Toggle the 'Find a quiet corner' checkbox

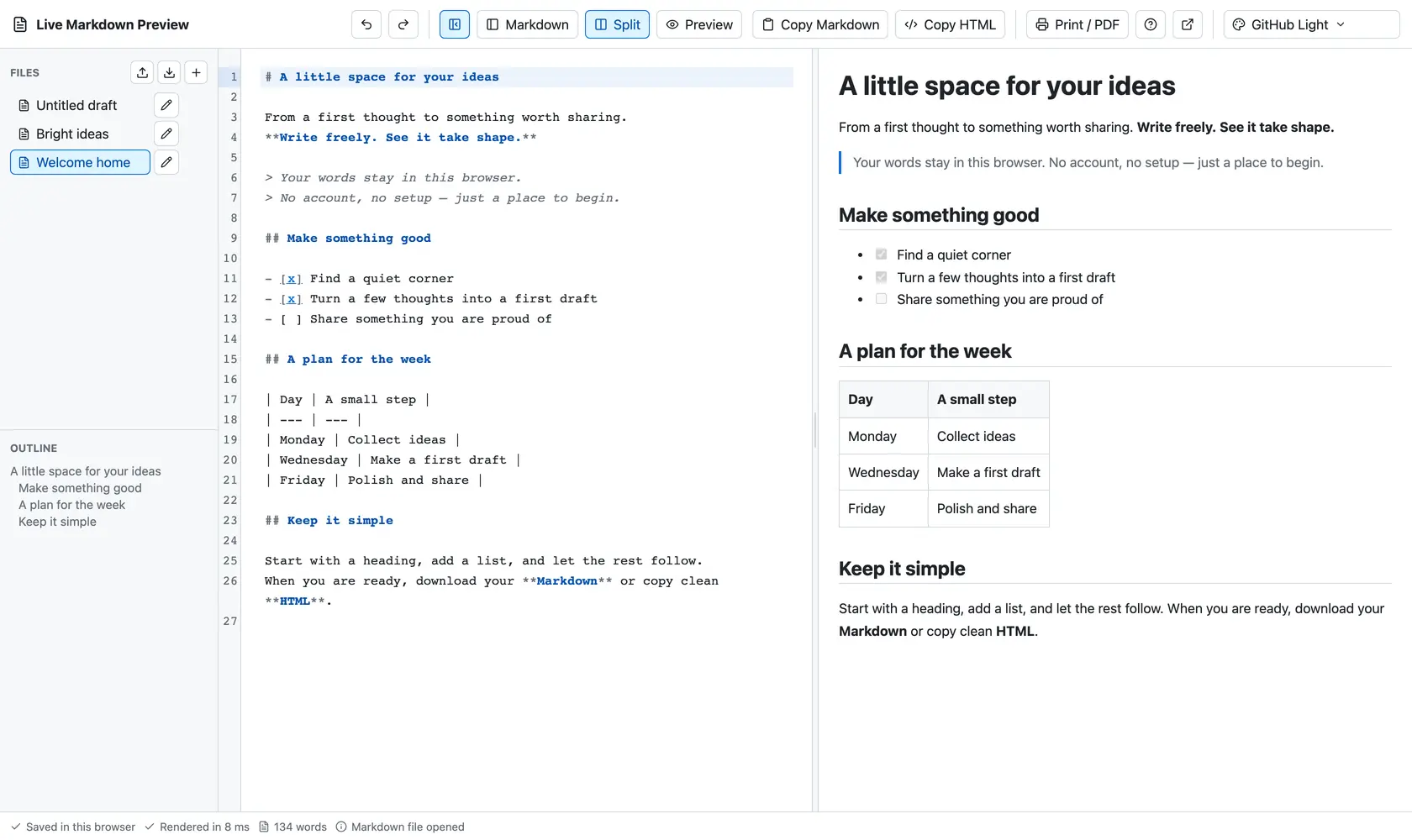pyautogui.click(x=881, y=255)
